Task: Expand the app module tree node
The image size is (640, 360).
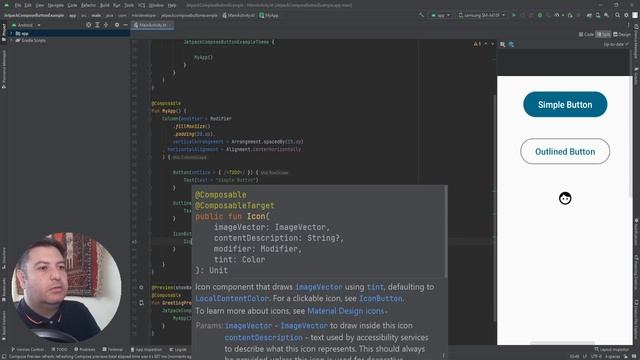Action: tap(11, 33)
